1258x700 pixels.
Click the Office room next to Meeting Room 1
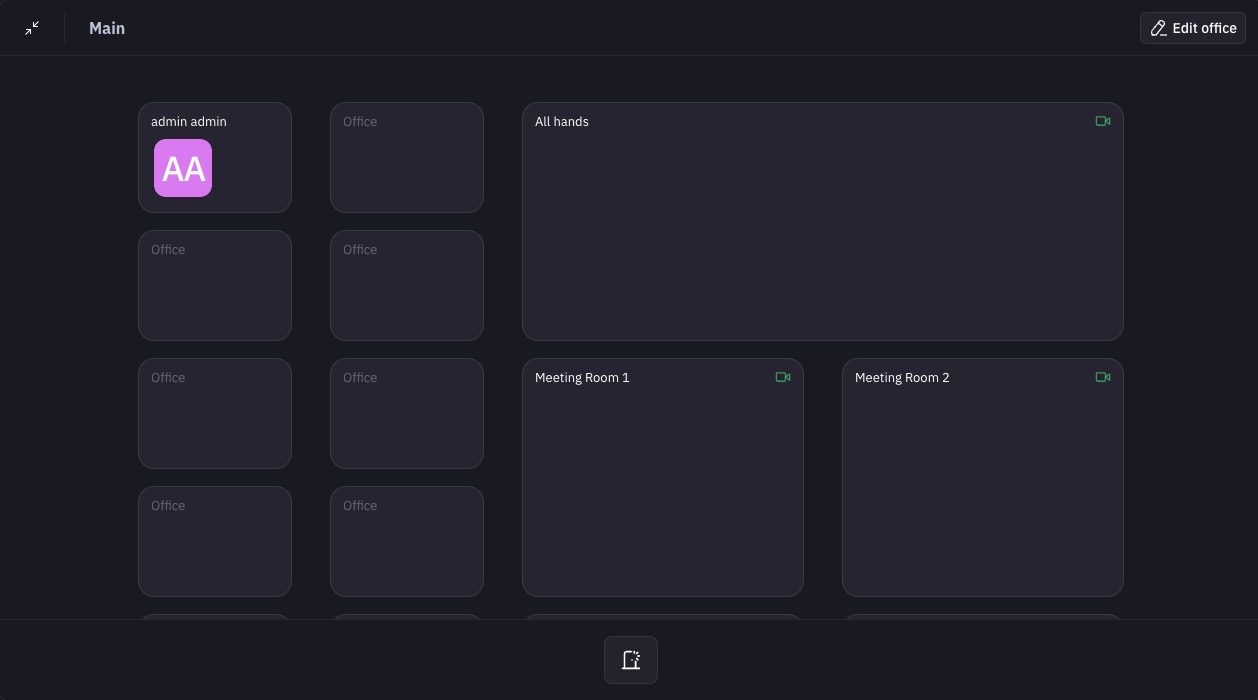(x=407, y=413)
